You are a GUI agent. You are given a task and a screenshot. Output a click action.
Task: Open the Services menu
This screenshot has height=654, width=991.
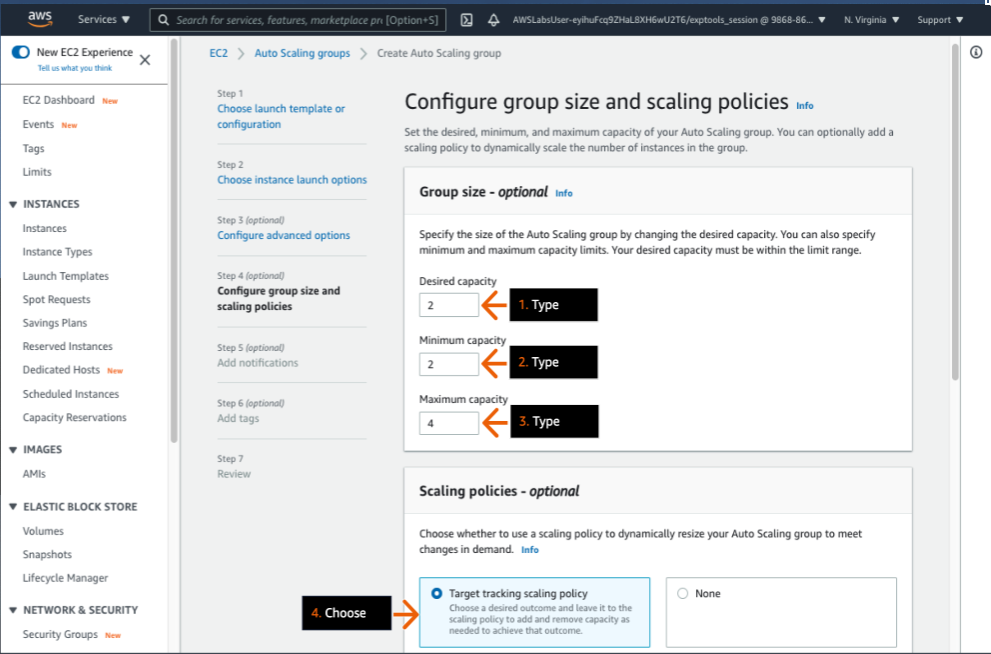coord(103,18)
